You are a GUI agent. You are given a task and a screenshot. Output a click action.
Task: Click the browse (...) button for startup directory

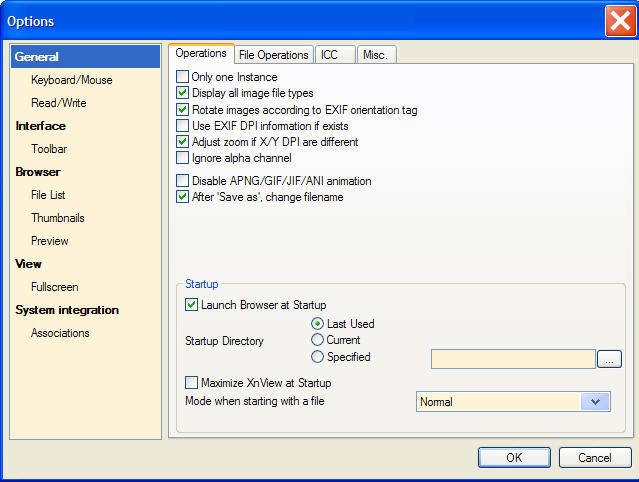click(609, 359)
